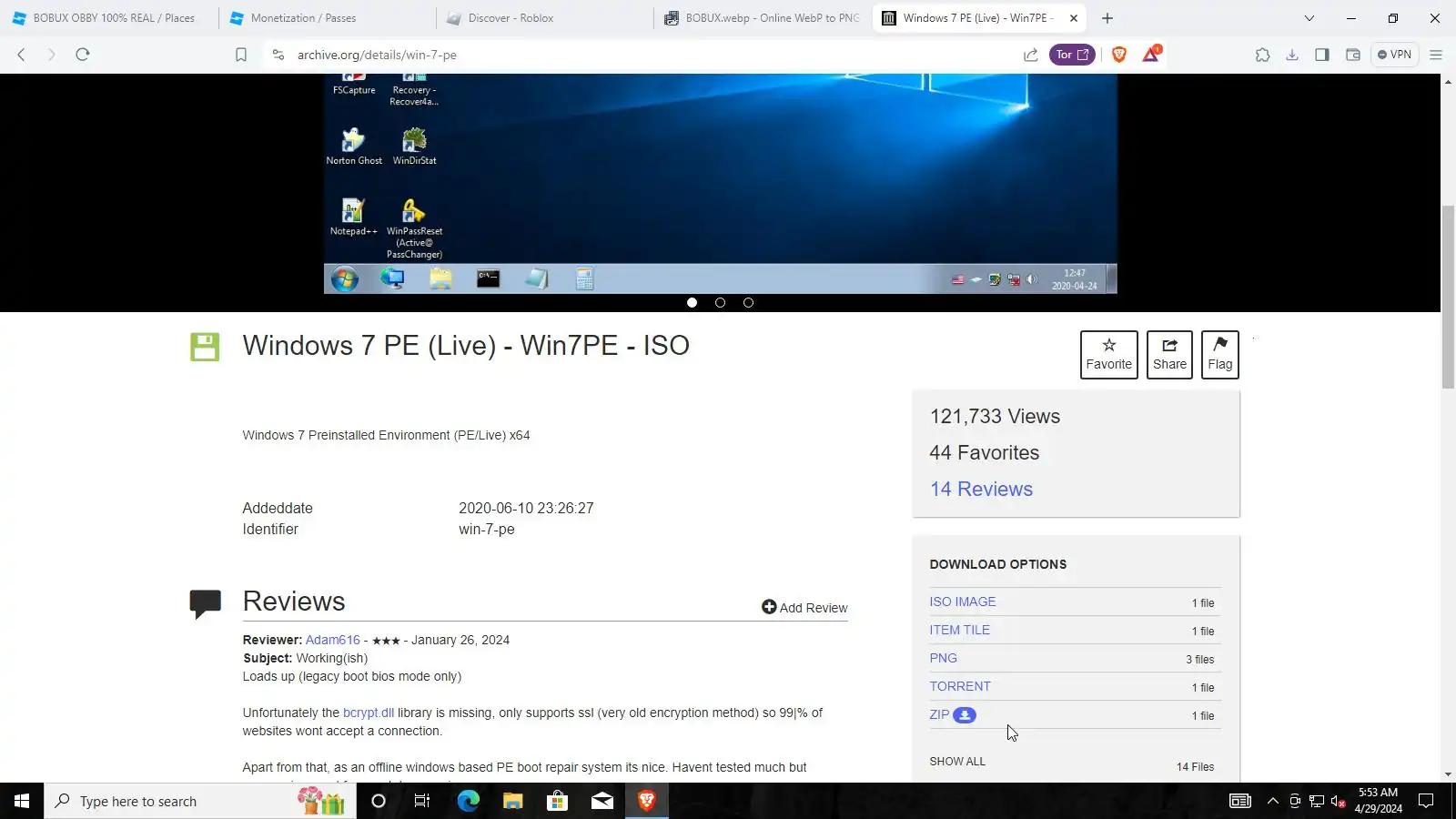This screenshot has width=1456, height=819.
Task: Flag this archive item
Action: coord(1220,355)
